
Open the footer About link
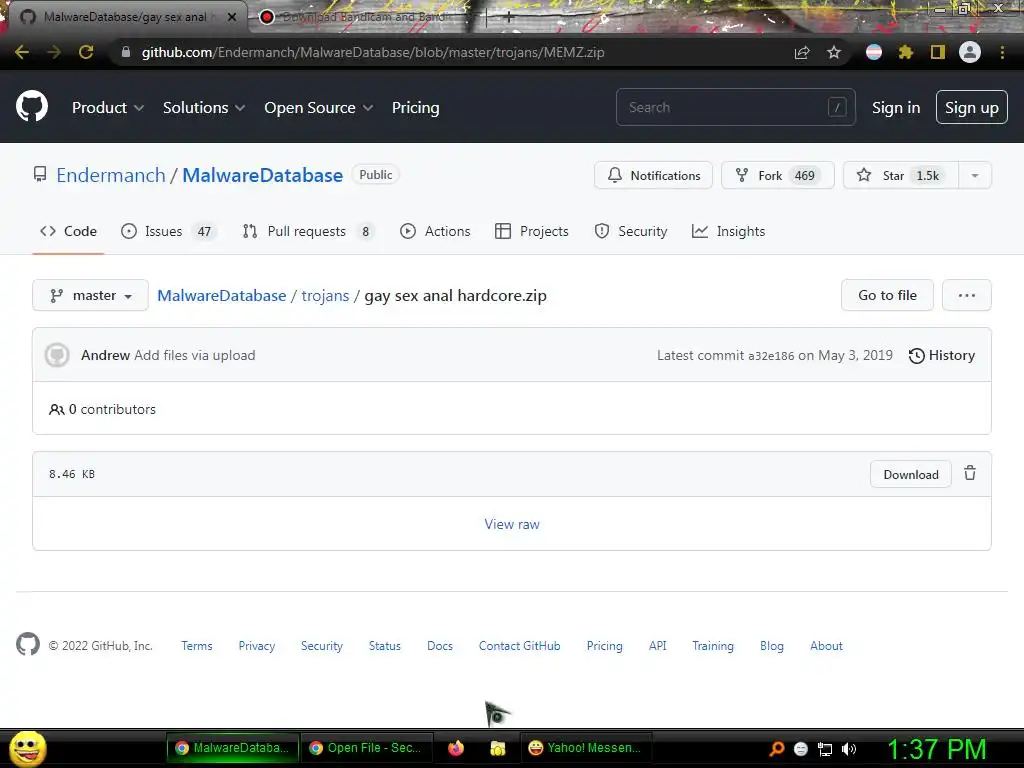(x=826, y=646)
